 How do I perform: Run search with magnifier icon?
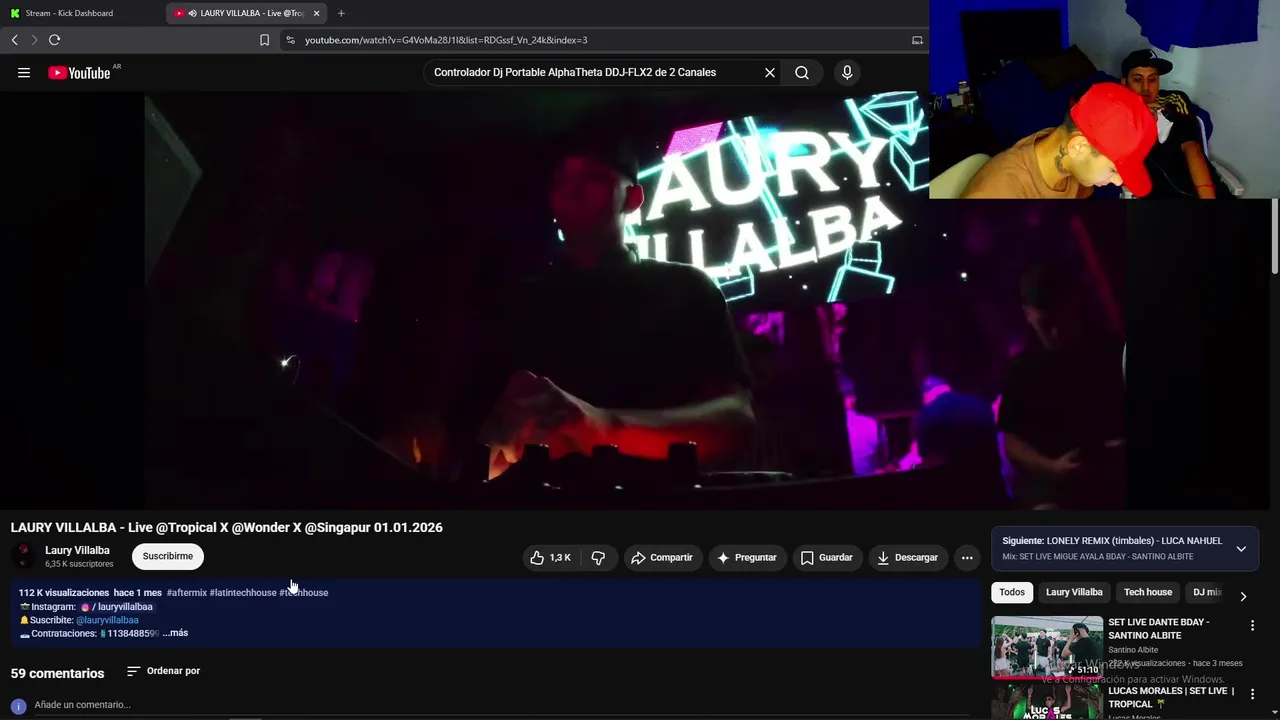point(802,72)
